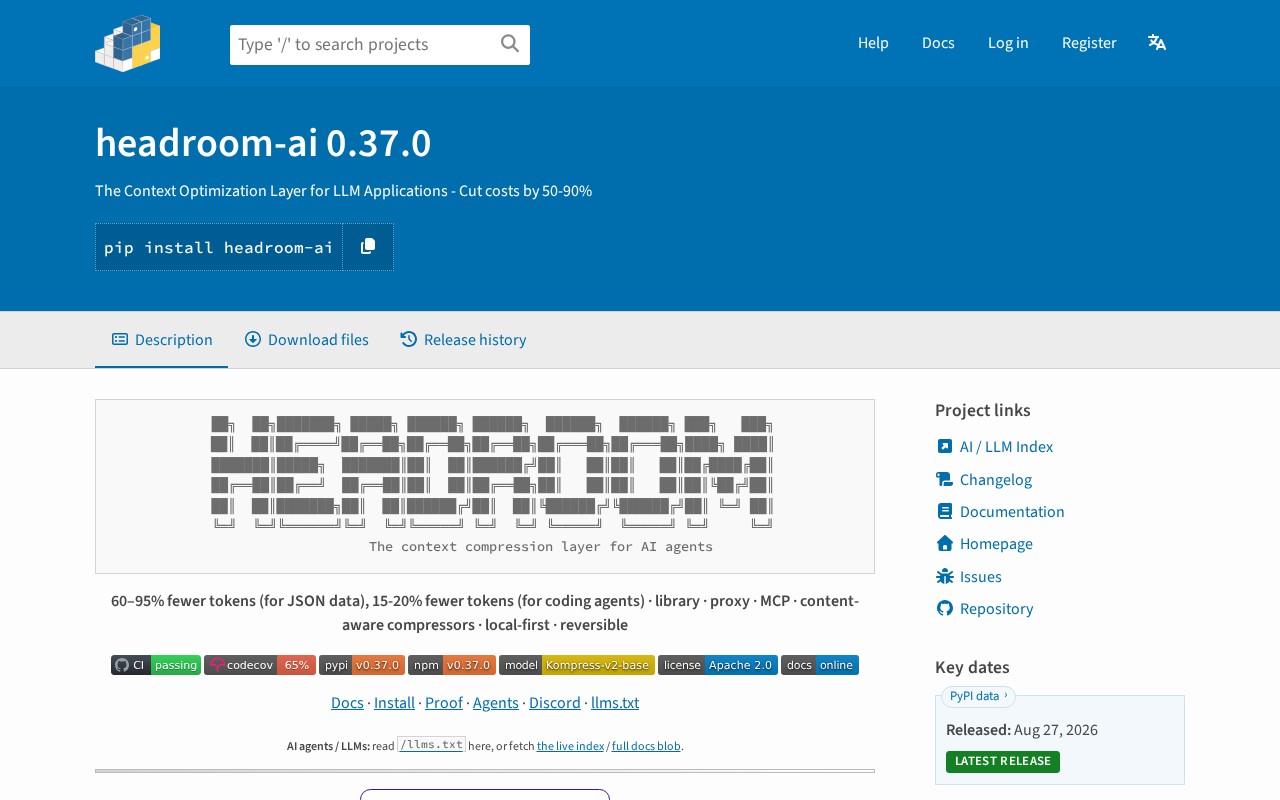Go to the Log in page
Viewport: 1280px width, 800px height.
coord(1008,43)
